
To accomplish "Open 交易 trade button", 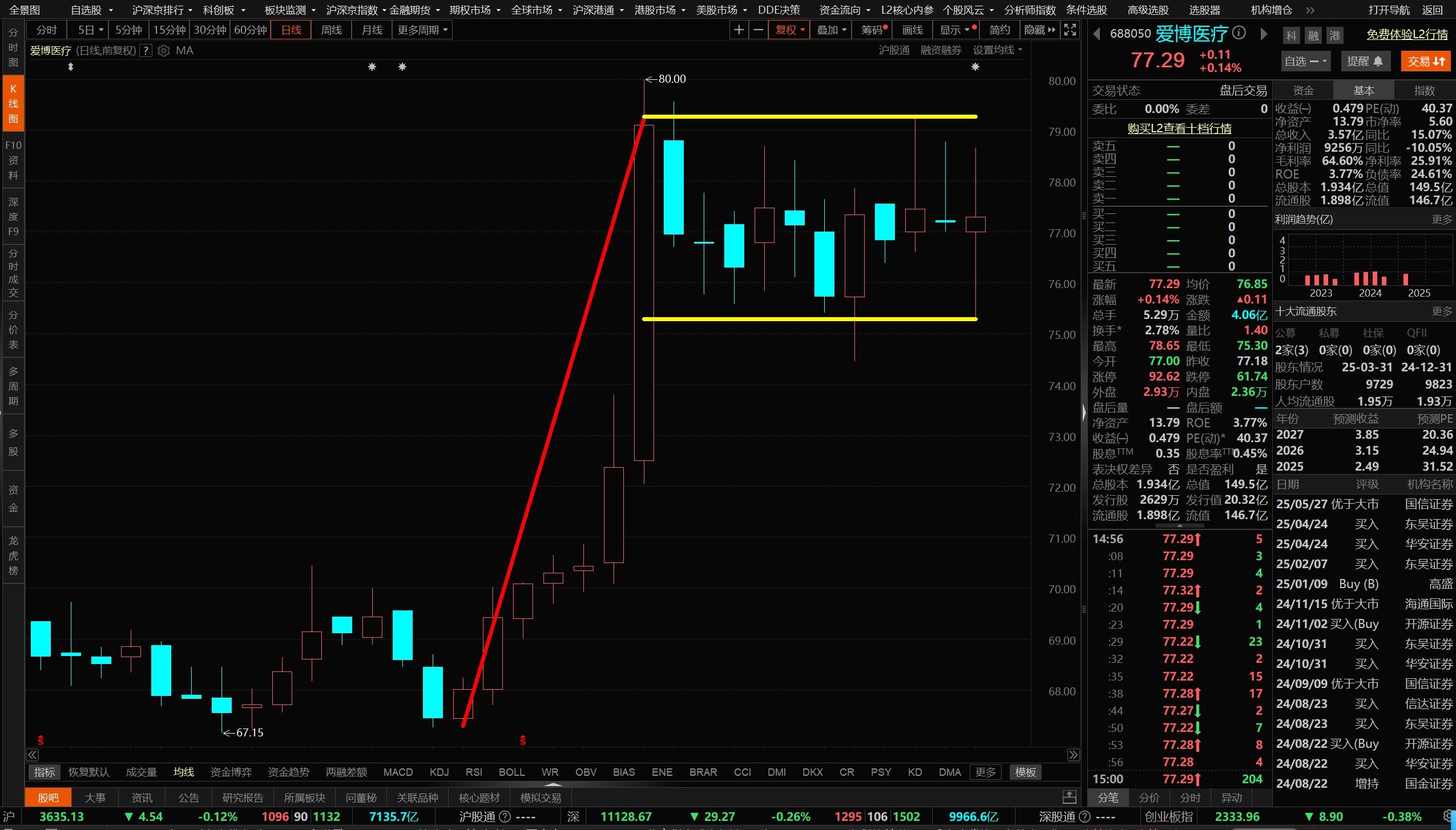I will click(x=1426, y=61).
